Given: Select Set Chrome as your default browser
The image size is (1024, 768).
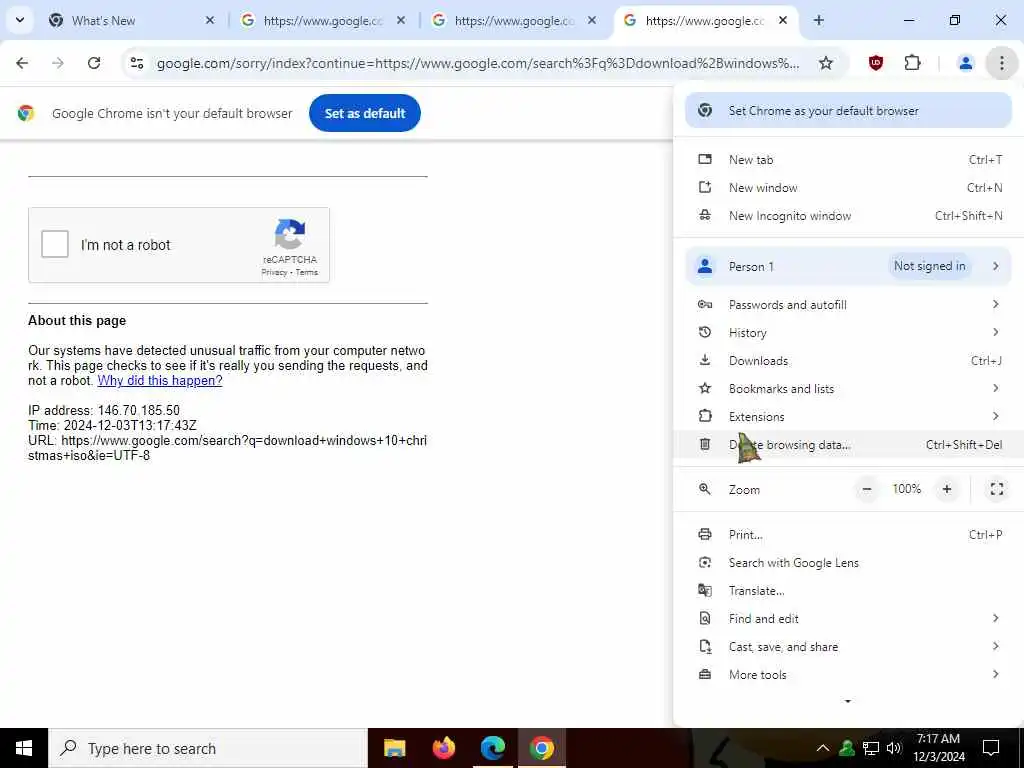Looking at the screenshot, I should (x=848, y=110).
